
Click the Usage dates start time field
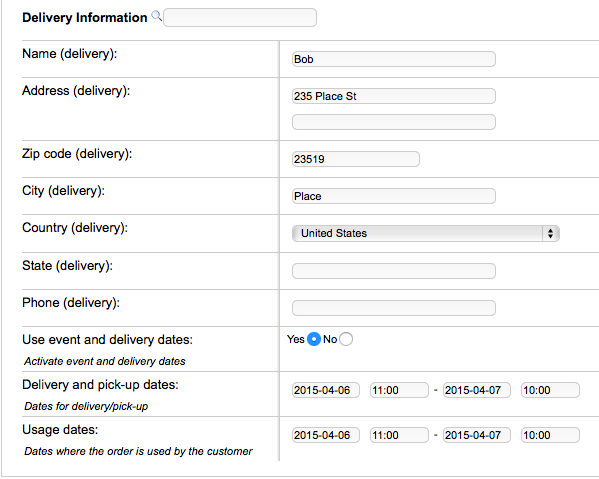click(x=399, y=435)
